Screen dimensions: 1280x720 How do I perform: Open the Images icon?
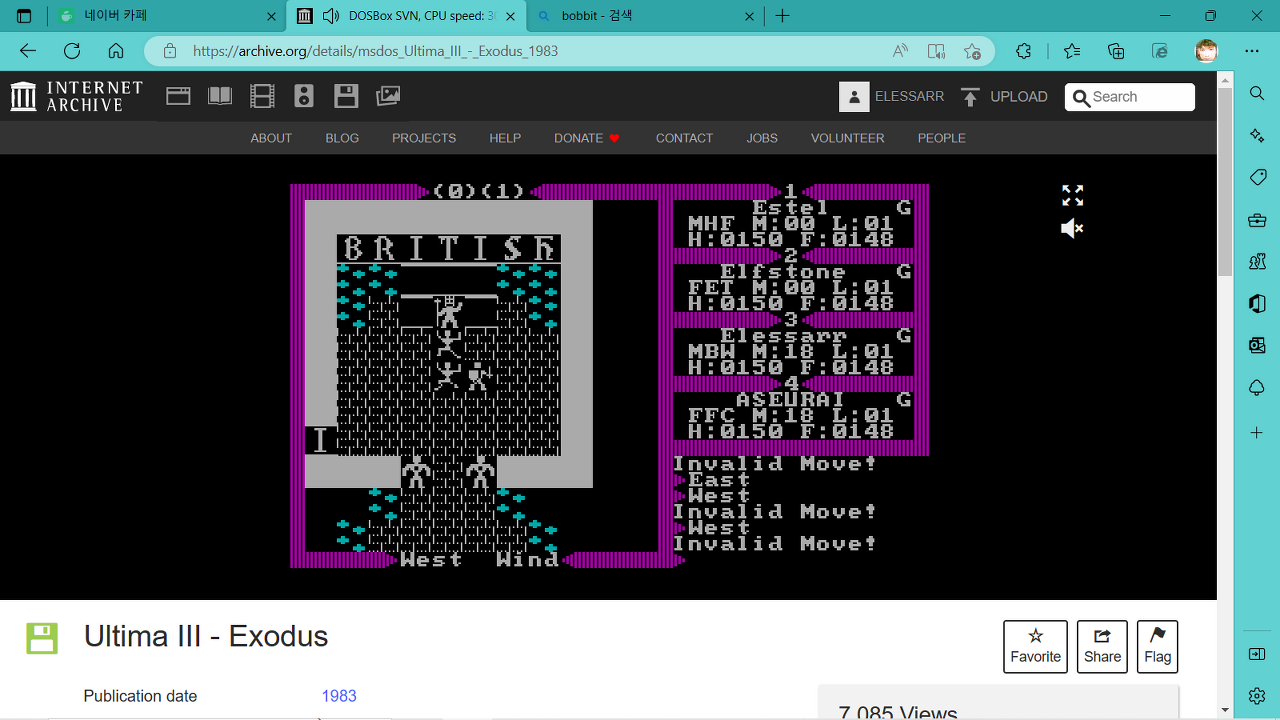tap(388, 96)
